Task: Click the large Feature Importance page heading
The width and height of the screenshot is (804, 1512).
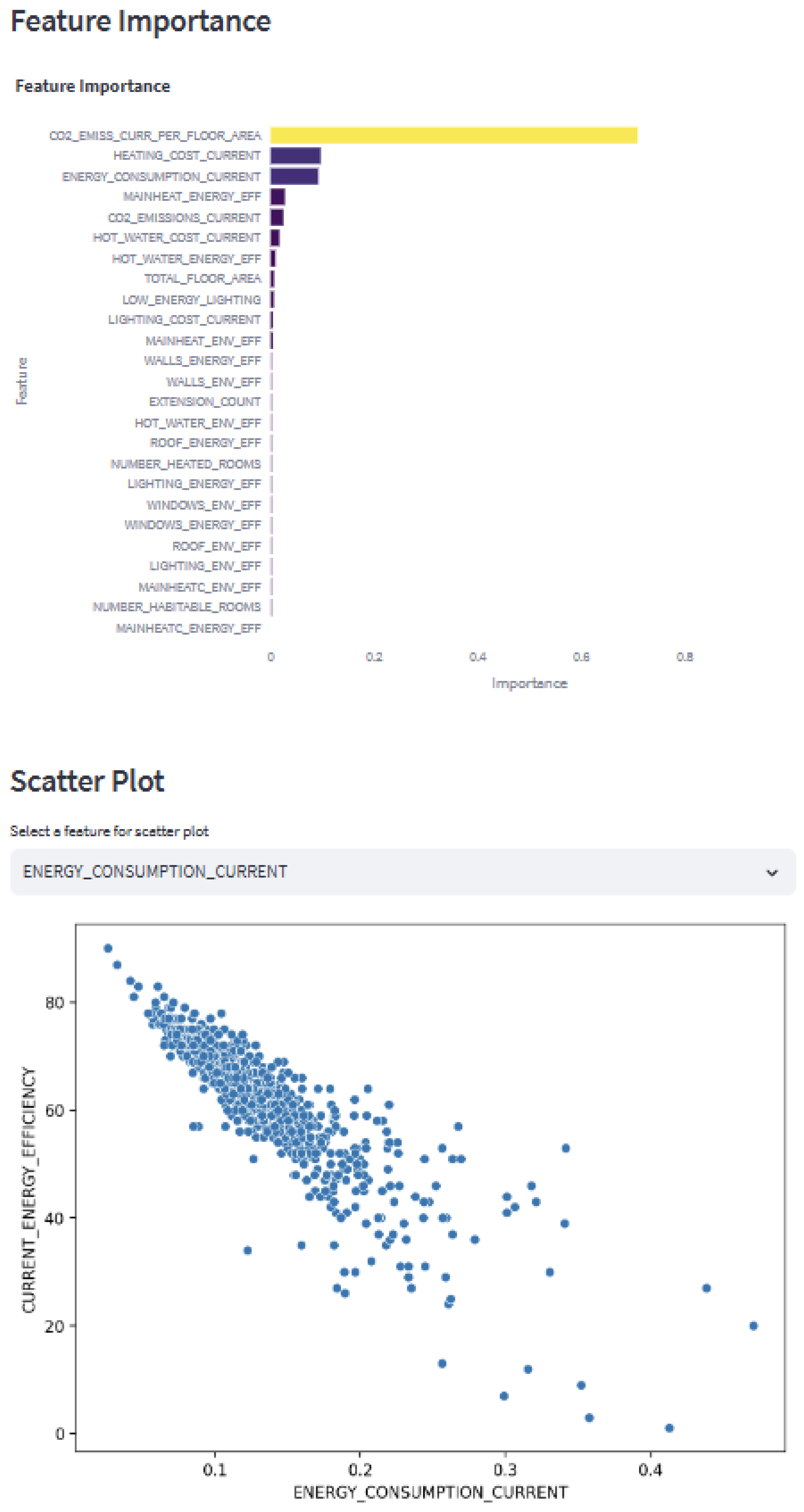Action: [141, 21]
